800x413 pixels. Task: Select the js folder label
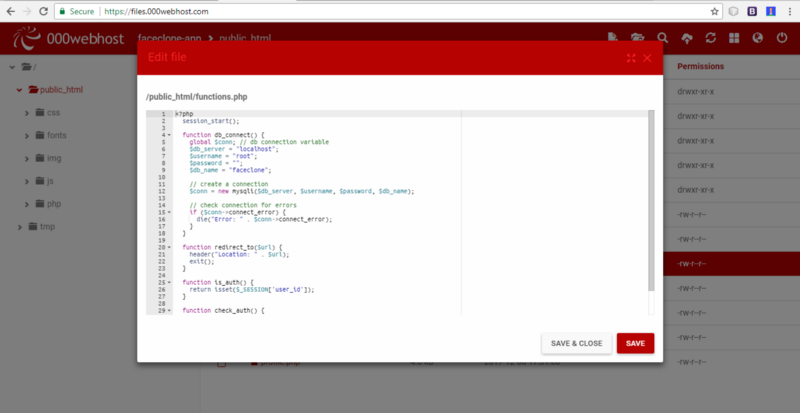click(50, 181)
